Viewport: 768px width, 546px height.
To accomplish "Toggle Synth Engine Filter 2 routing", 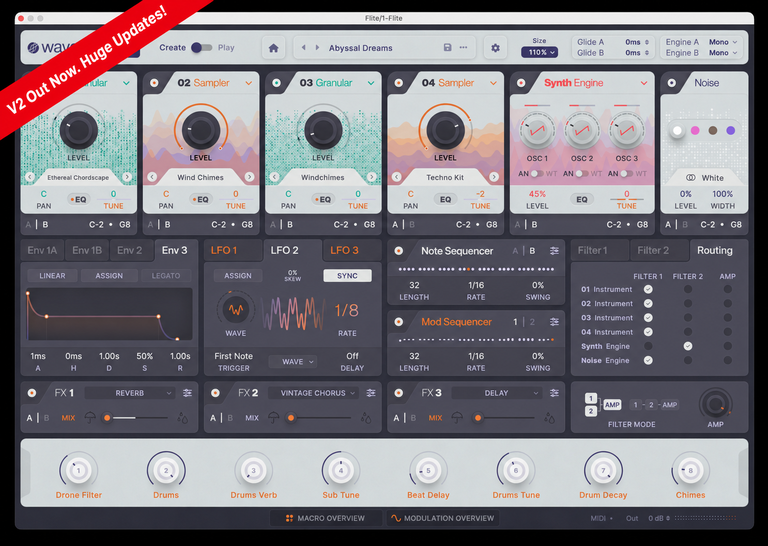I will (688, 346).
